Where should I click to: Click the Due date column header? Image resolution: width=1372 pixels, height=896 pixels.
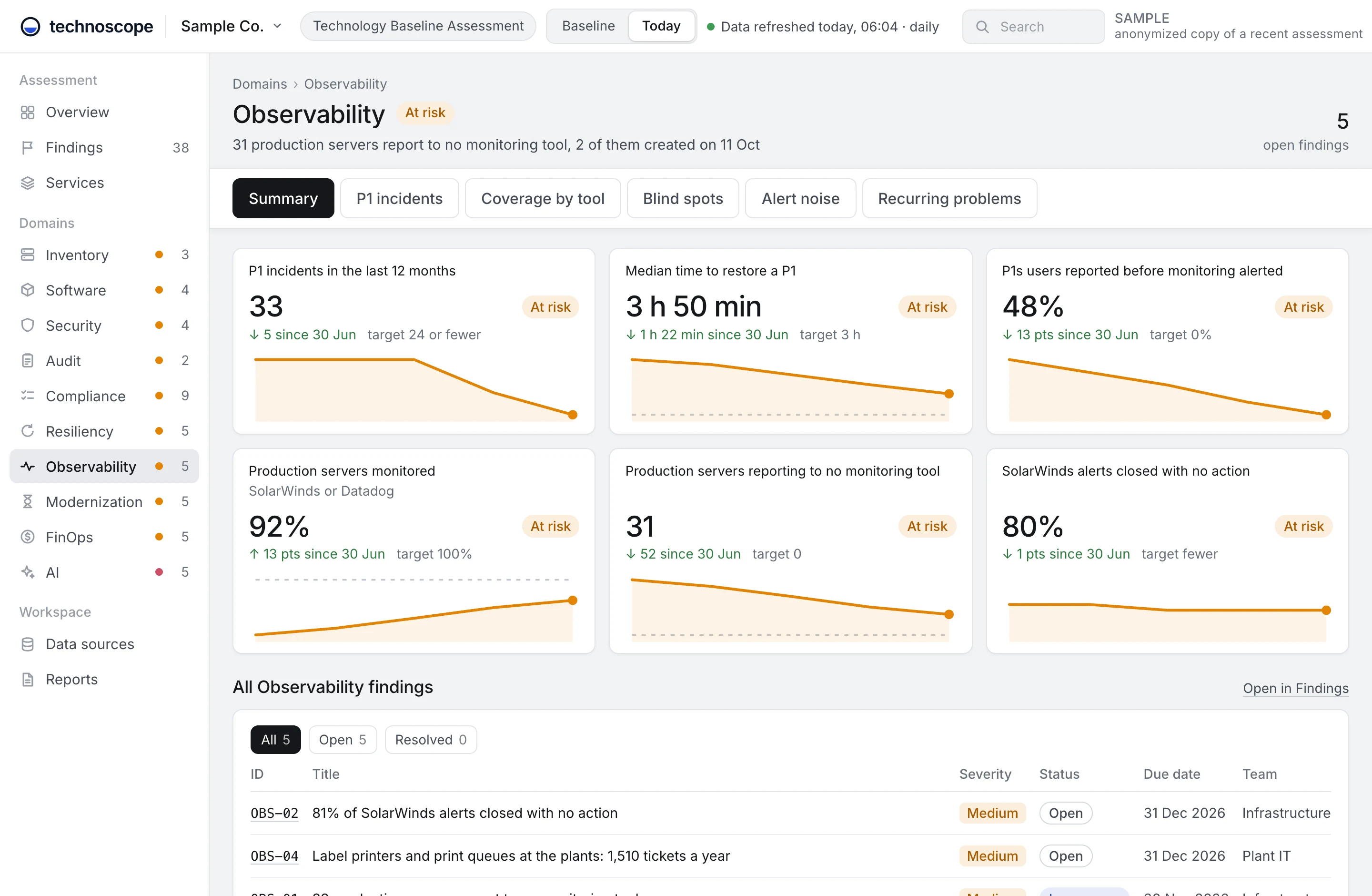(x=1171, y=774)
